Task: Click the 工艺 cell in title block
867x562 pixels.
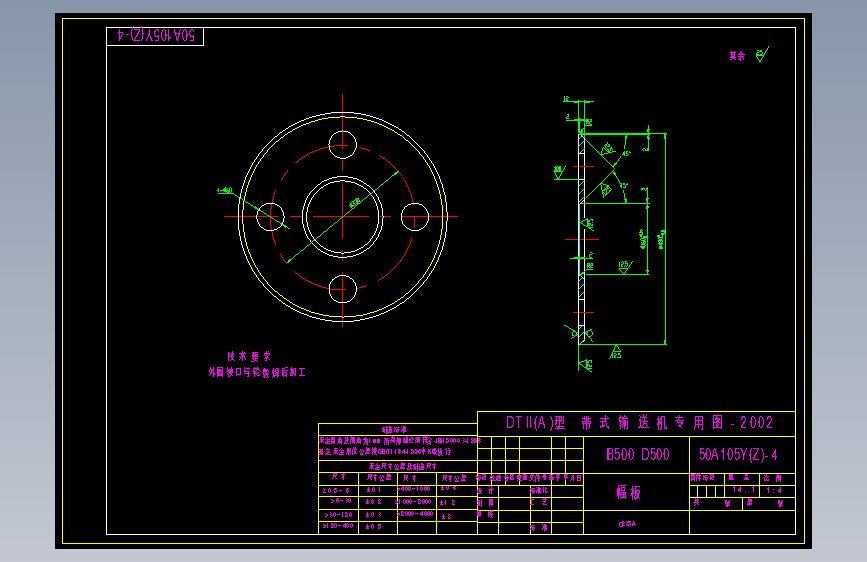Action: pyautogui.click(x=539, y=503)
